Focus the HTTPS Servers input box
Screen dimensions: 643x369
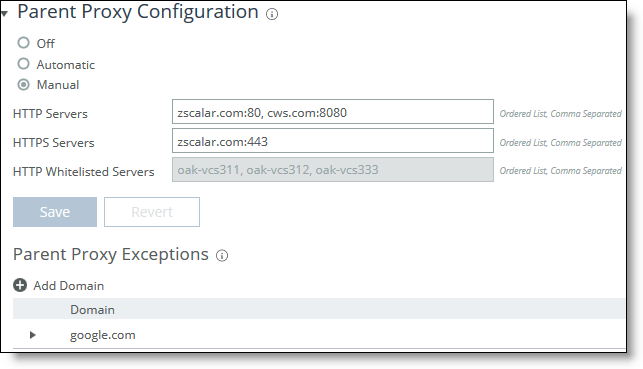[x=333, y=141]
